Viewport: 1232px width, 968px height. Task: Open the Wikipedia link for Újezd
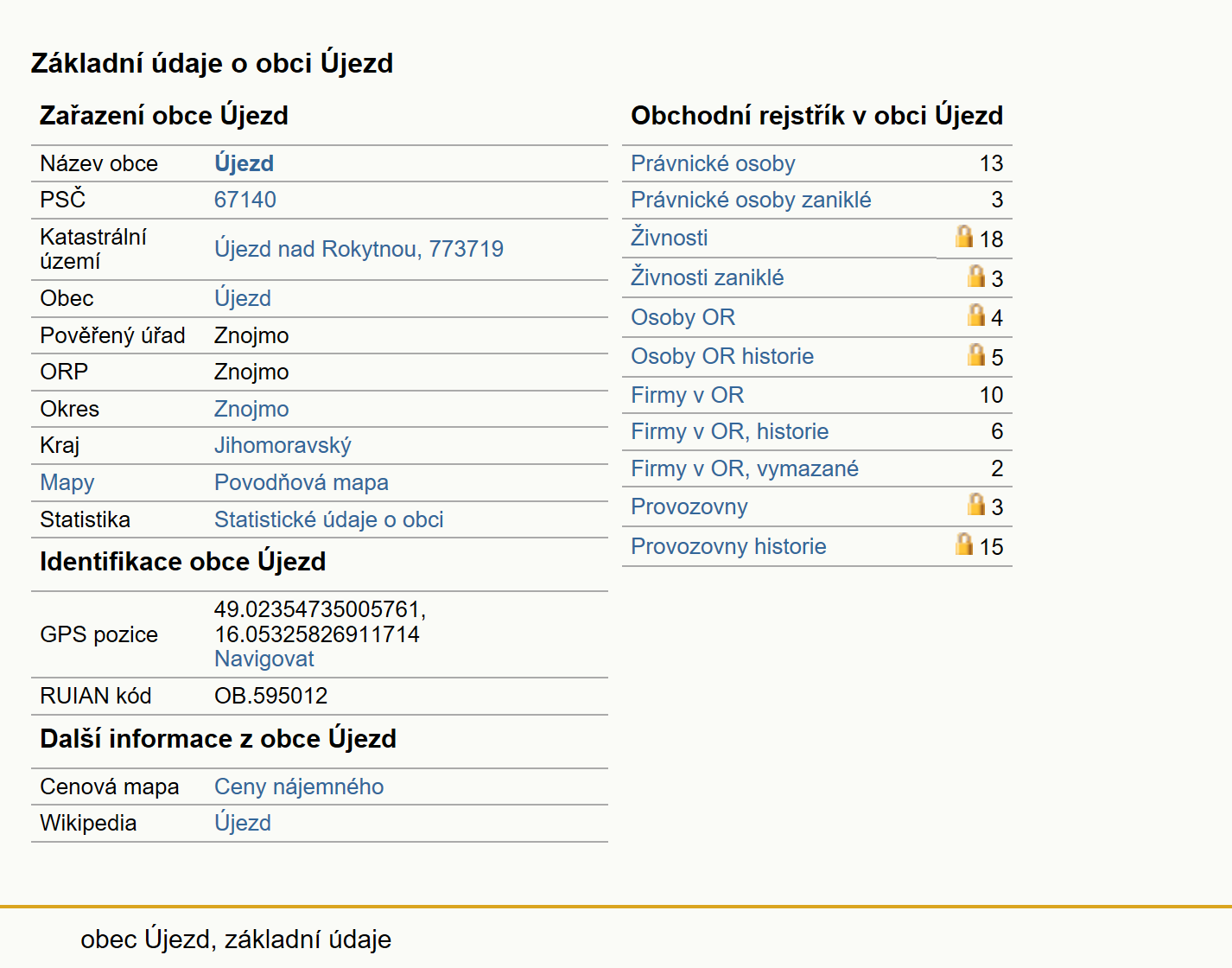[x=243, y=823]
